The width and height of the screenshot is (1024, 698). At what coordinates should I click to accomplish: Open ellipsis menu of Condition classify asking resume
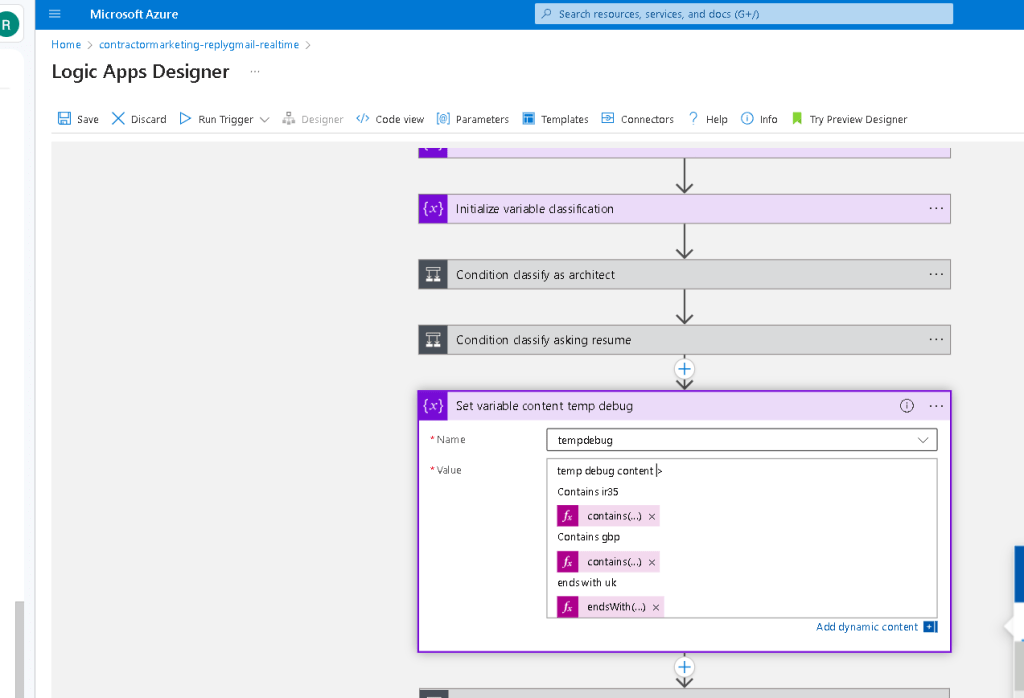coord(936,340)
